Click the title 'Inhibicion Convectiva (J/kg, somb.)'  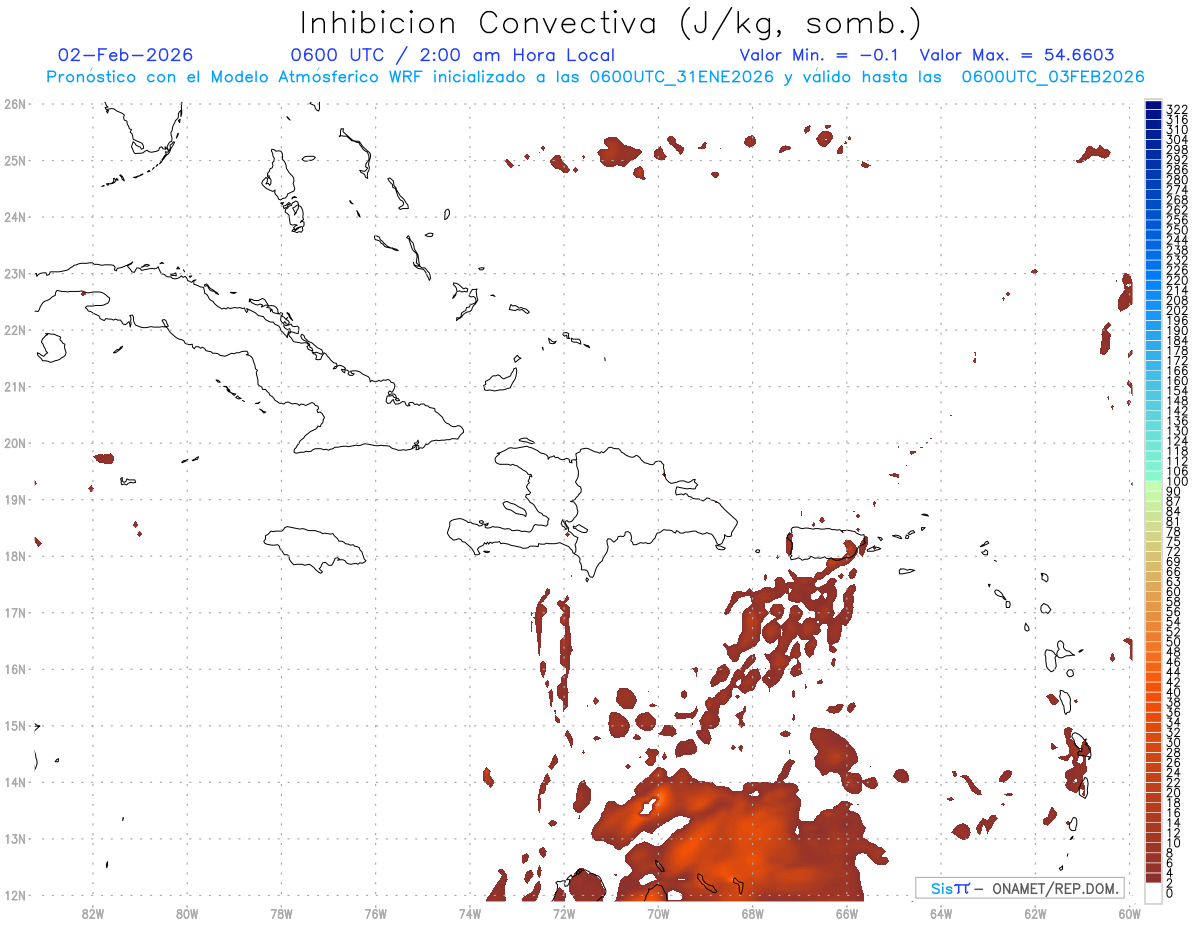(611, 24)
